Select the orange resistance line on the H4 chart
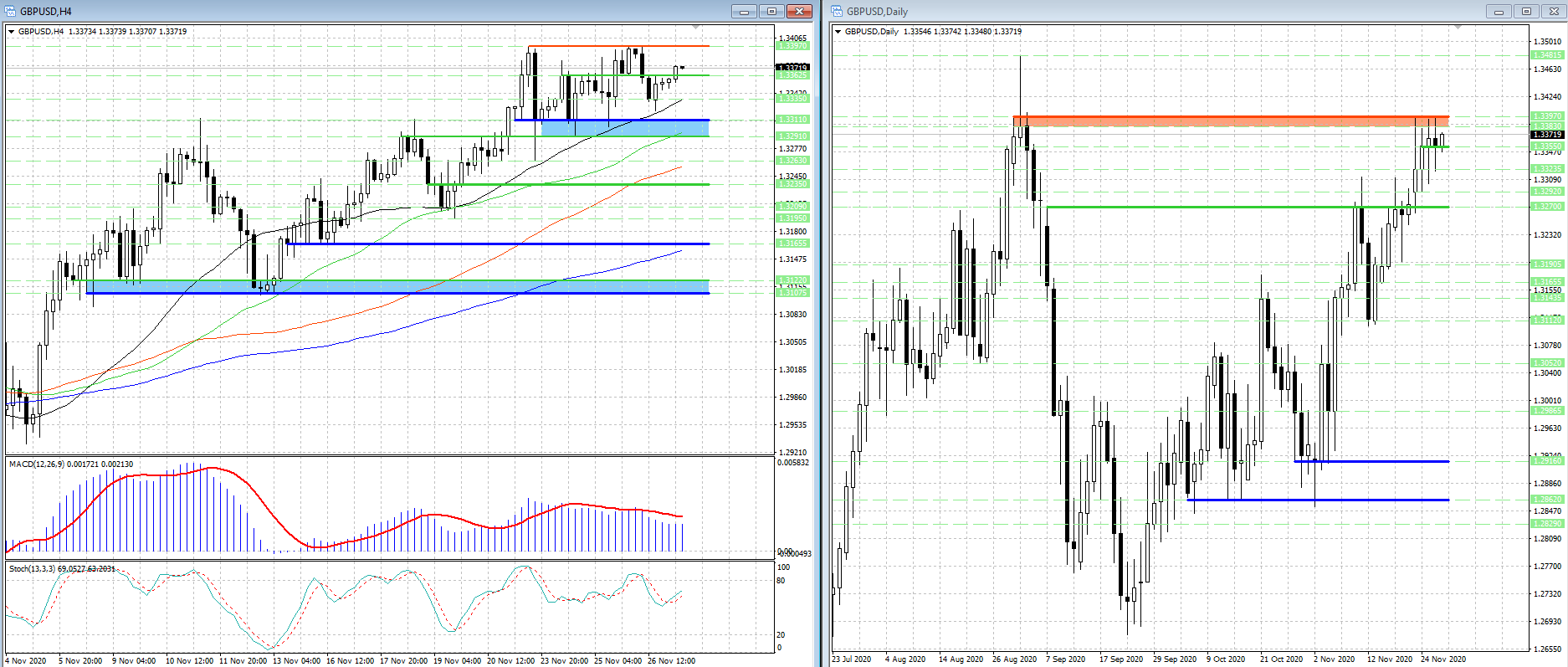 click(x=618, y=46)
